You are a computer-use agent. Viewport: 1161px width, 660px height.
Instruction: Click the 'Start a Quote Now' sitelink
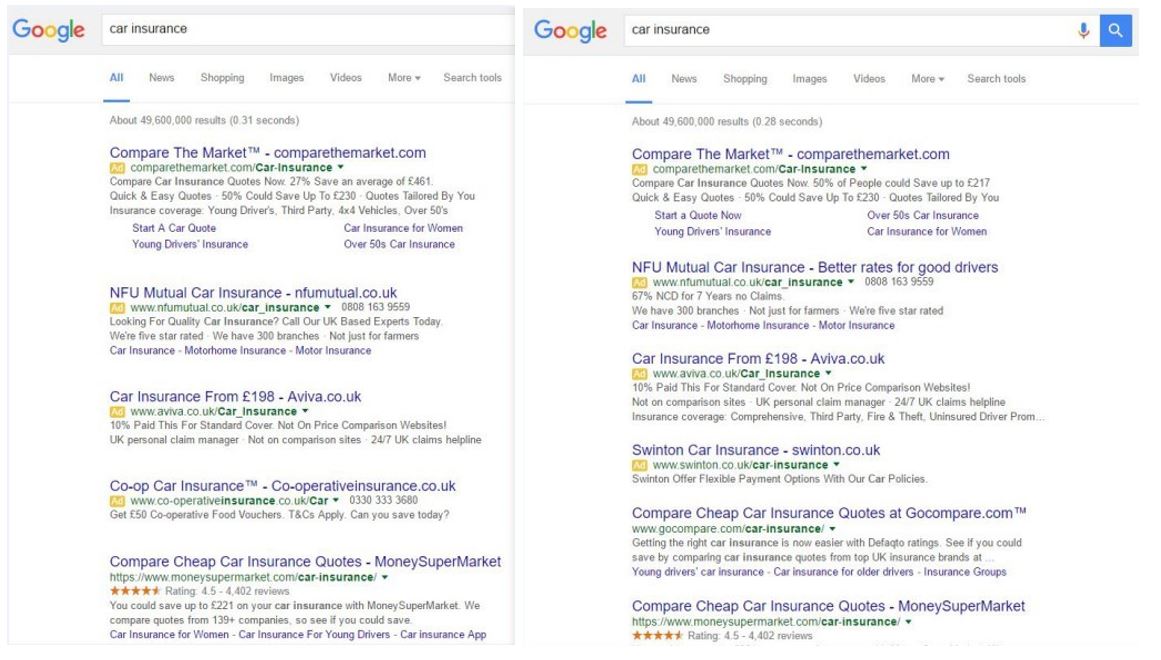(697, 215)
